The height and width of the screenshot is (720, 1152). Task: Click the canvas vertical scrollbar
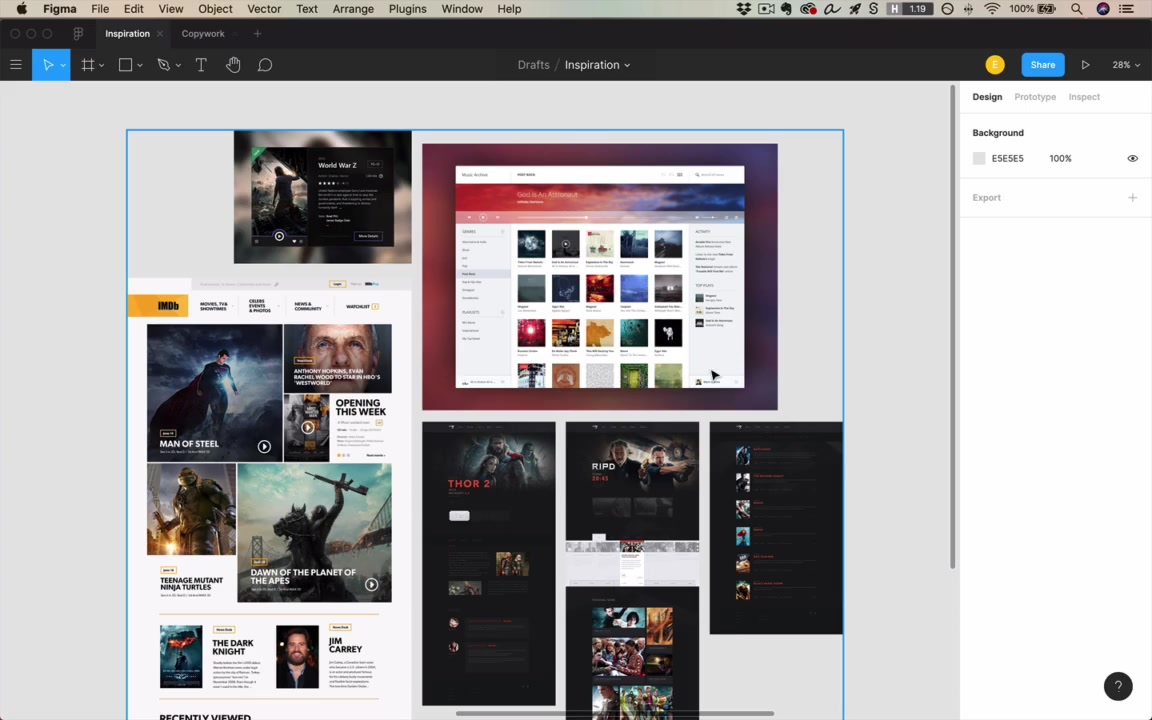click(x=953, y=327)
